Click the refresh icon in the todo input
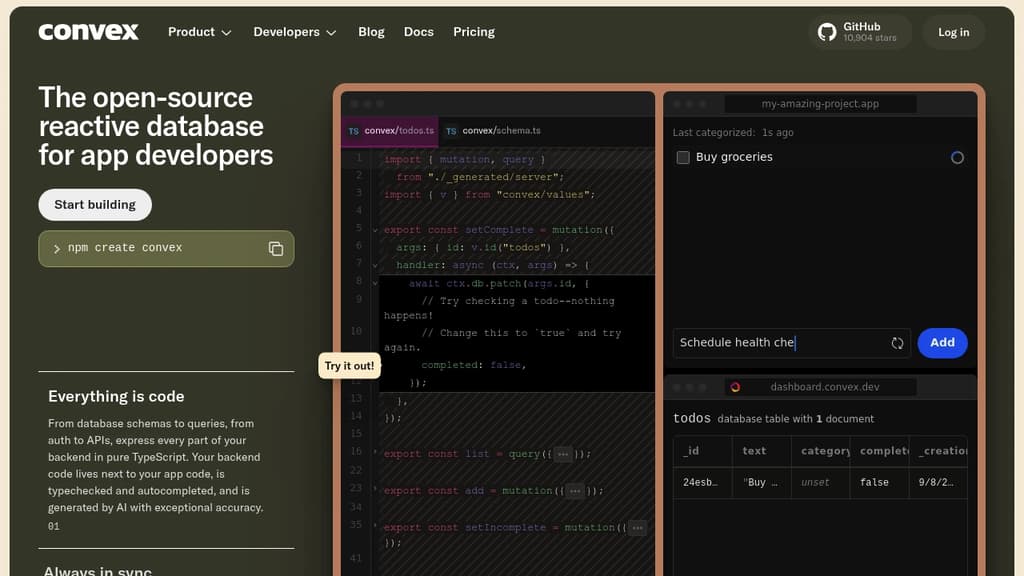The width and height of the screenshot is (1024, 576). [x=897, y=343]
